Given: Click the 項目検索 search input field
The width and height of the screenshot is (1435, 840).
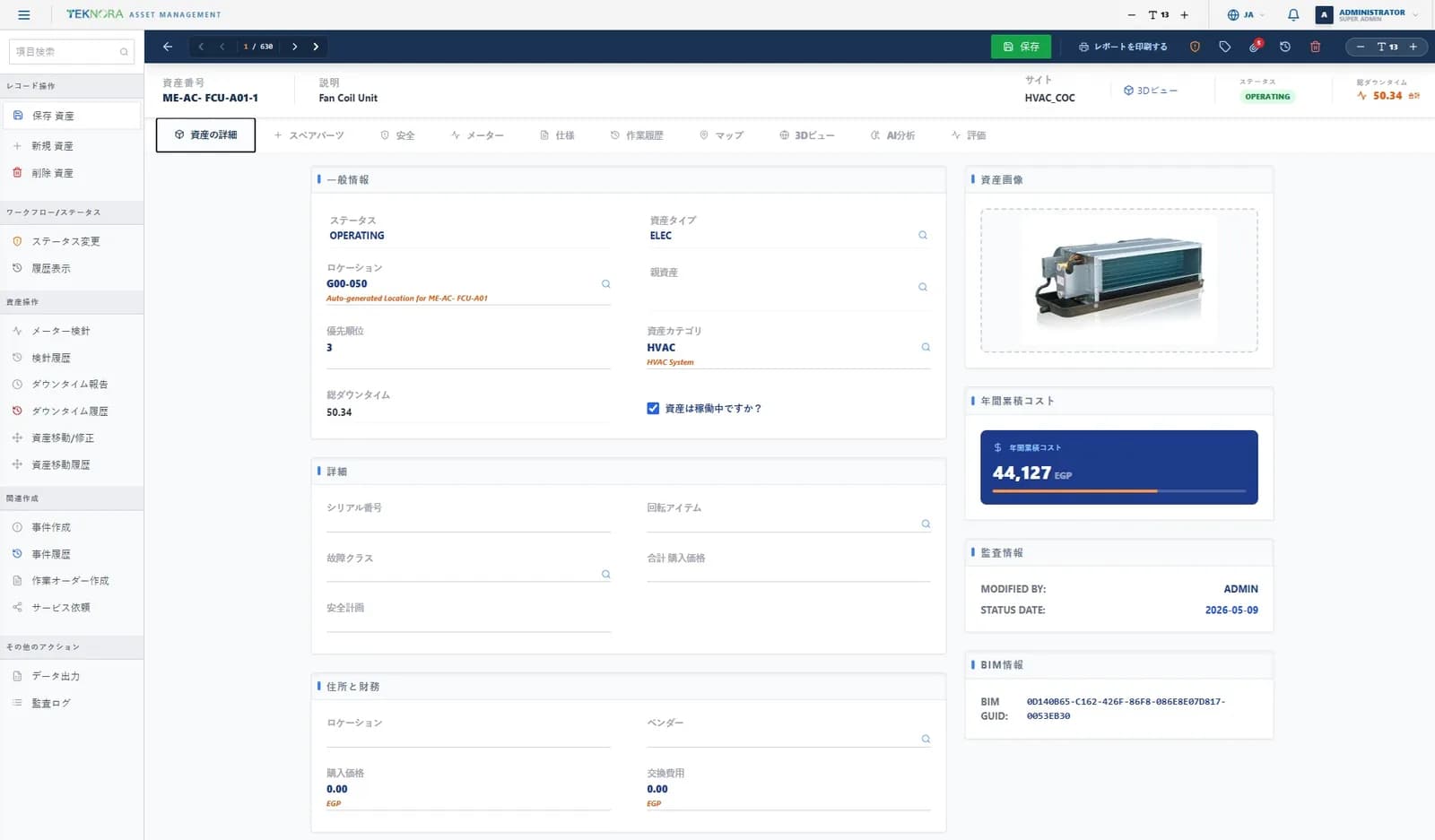Looking at the screenshot, I should 72,52.
